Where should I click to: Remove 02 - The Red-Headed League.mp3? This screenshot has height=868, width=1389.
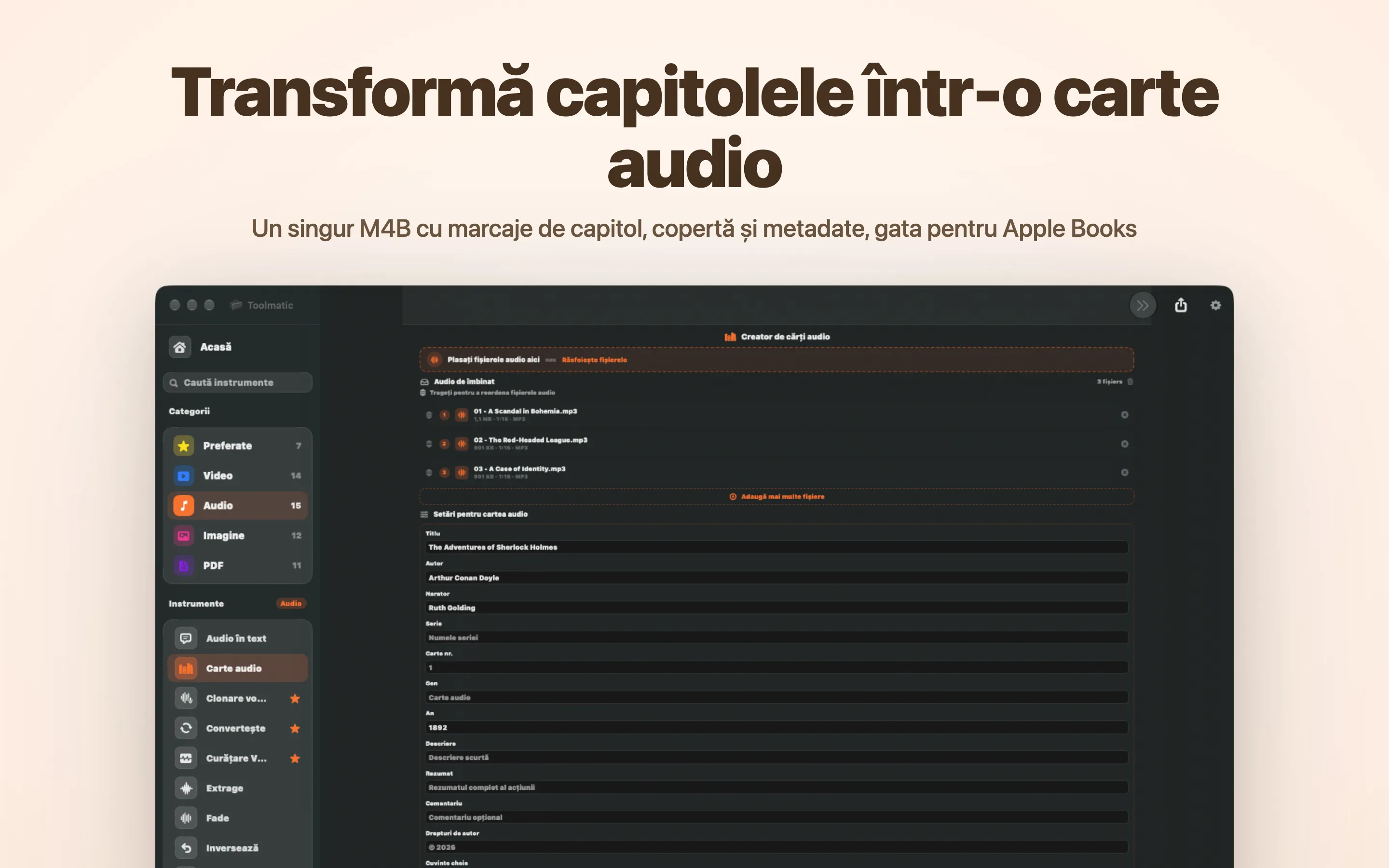click(x=1124, y=444)
